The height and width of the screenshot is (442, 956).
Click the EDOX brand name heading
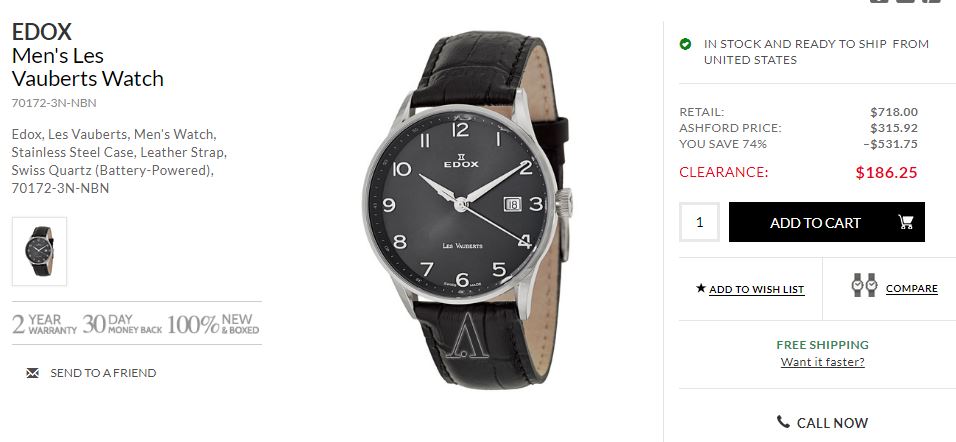pyautogui.click(x=42, y=31)
